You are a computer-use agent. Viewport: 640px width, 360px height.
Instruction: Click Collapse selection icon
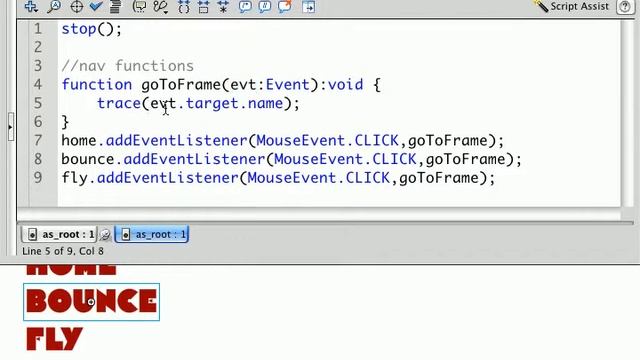pyautogui.click(x=203, y=6)
